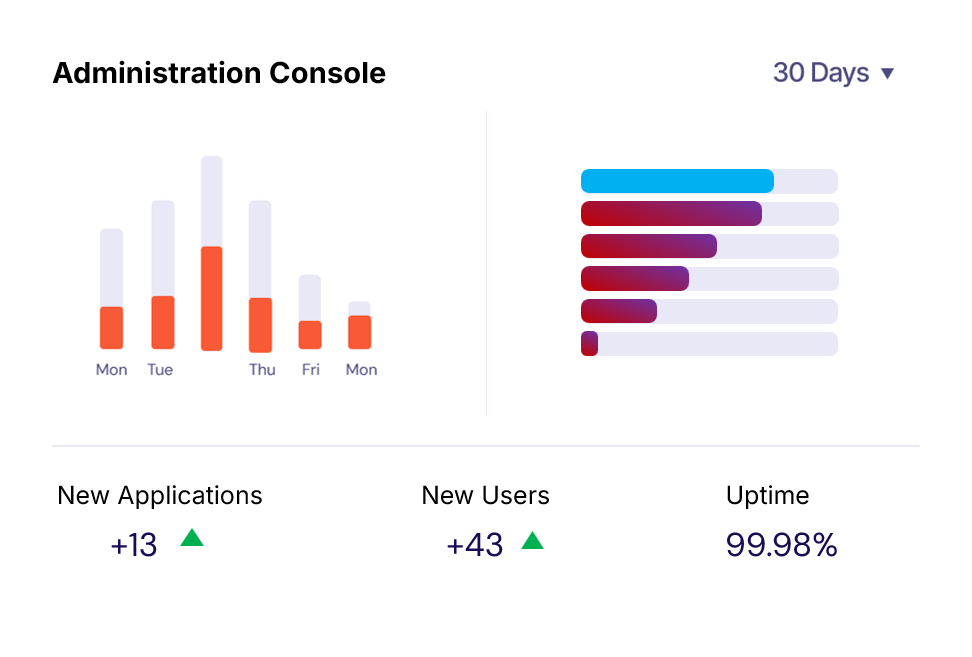Click the "New Users" label

485,496
